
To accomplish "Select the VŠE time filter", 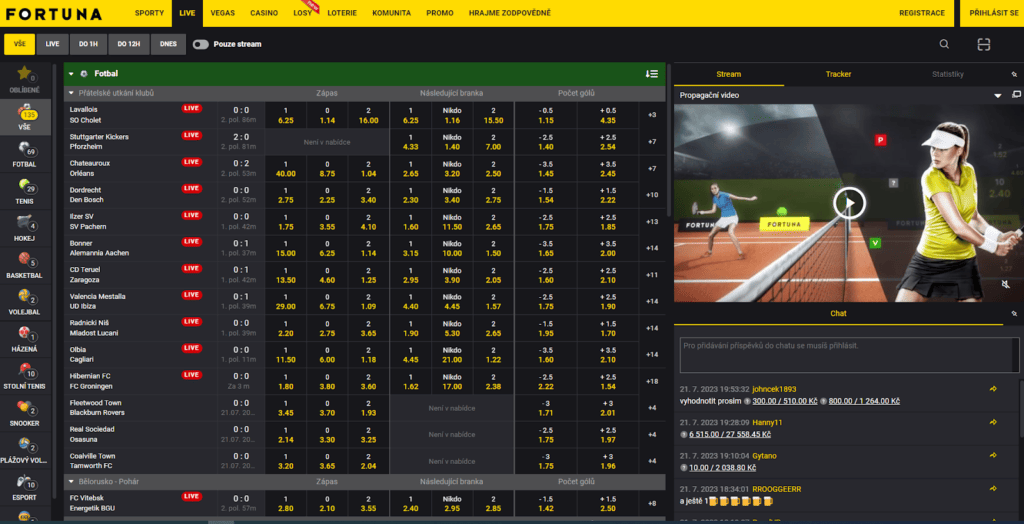I will pos(20,44).
